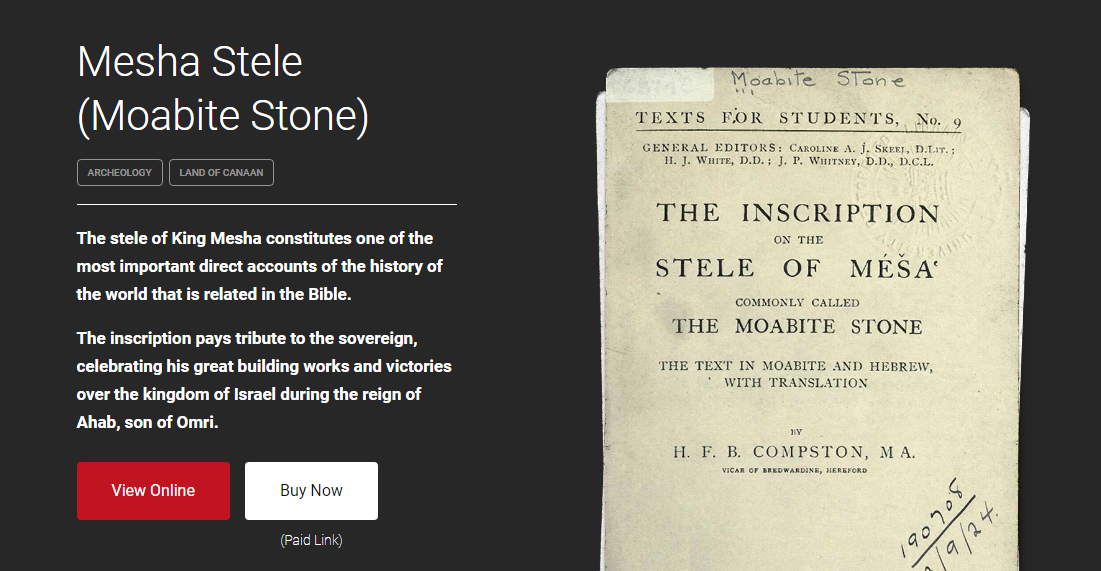Click the STELE OF MEŠA line on cover
The image size is (1101, 571).
click(x=795, y=268)
